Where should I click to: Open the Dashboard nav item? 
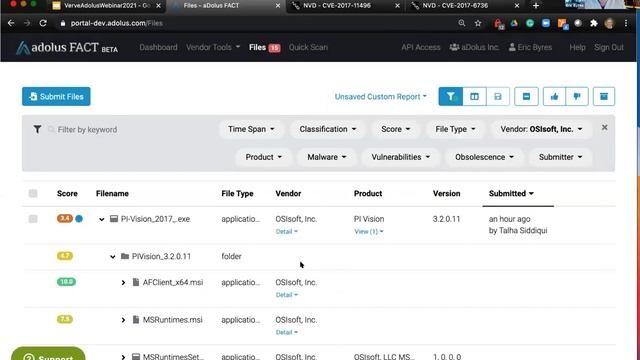[x=158, y=47]
